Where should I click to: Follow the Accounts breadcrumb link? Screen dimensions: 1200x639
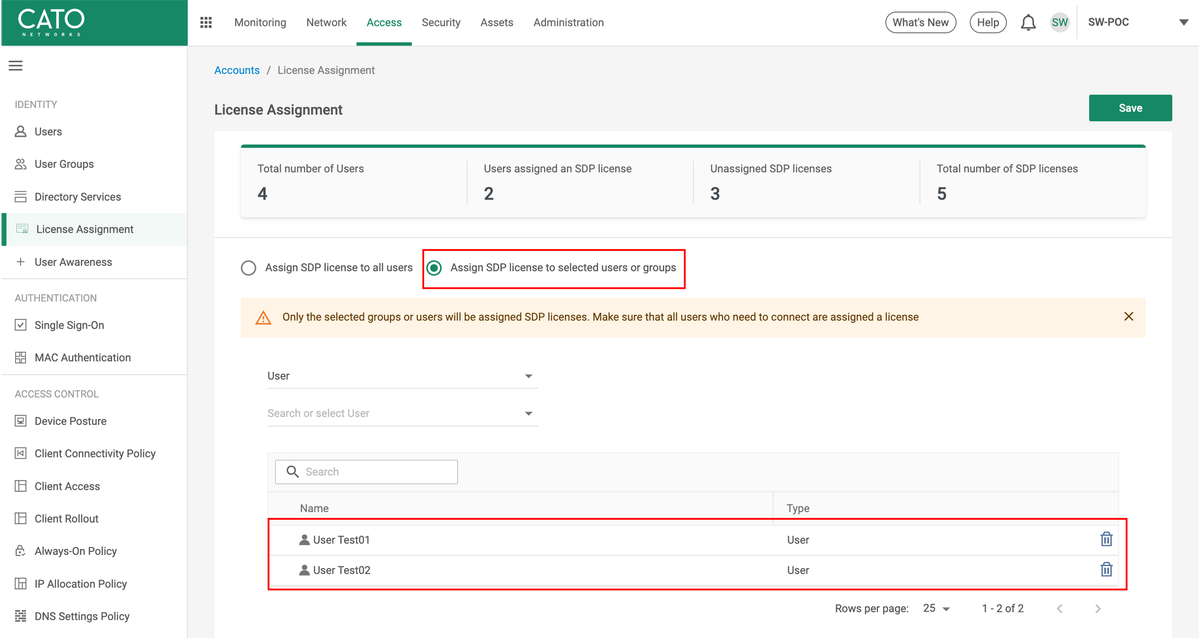237,70
